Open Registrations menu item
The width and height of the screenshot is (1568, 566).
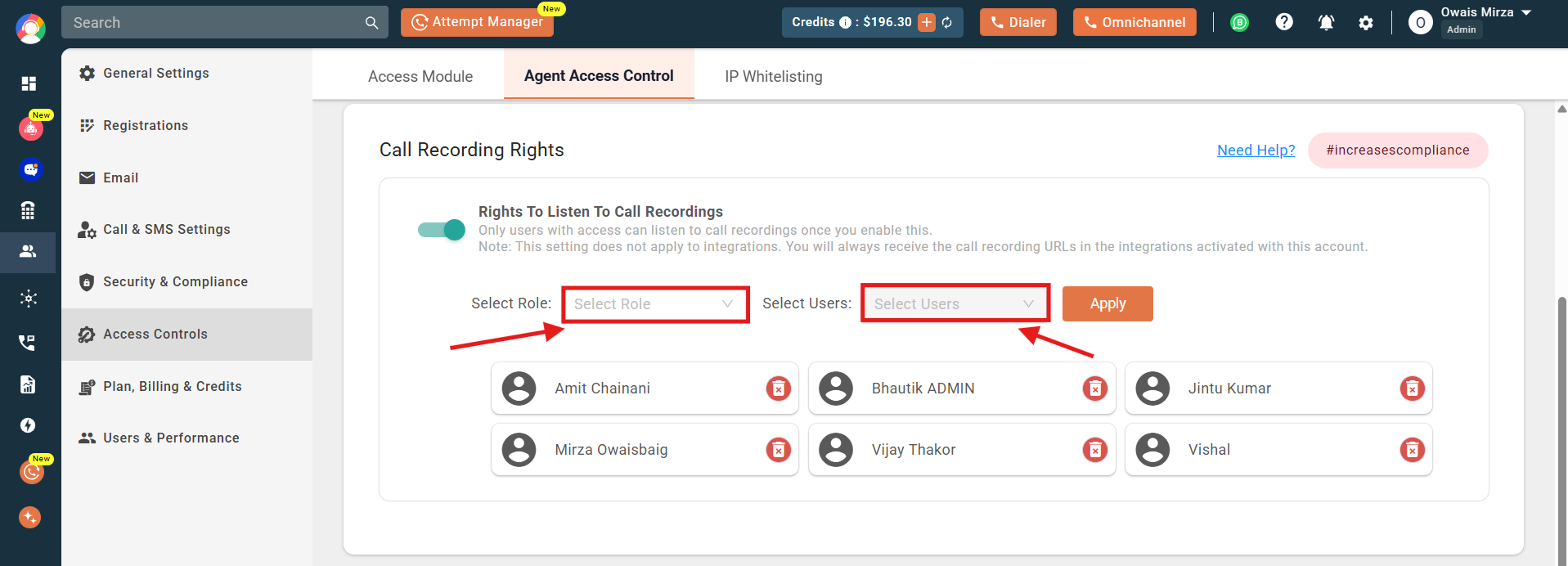pos(186,125)
